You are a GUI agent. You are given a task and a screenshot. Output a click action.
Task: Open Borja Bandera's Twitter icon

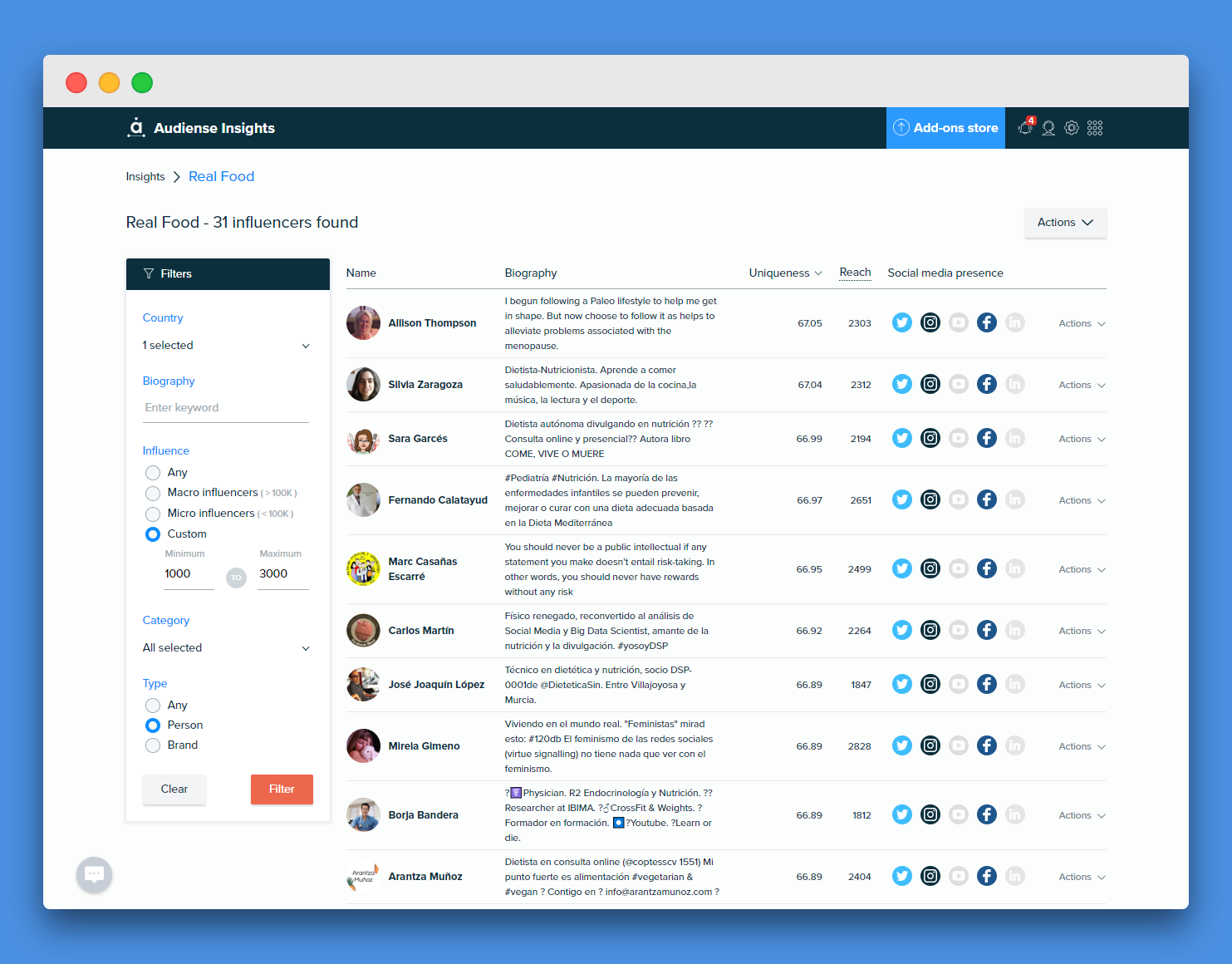[x=902, y=814]
